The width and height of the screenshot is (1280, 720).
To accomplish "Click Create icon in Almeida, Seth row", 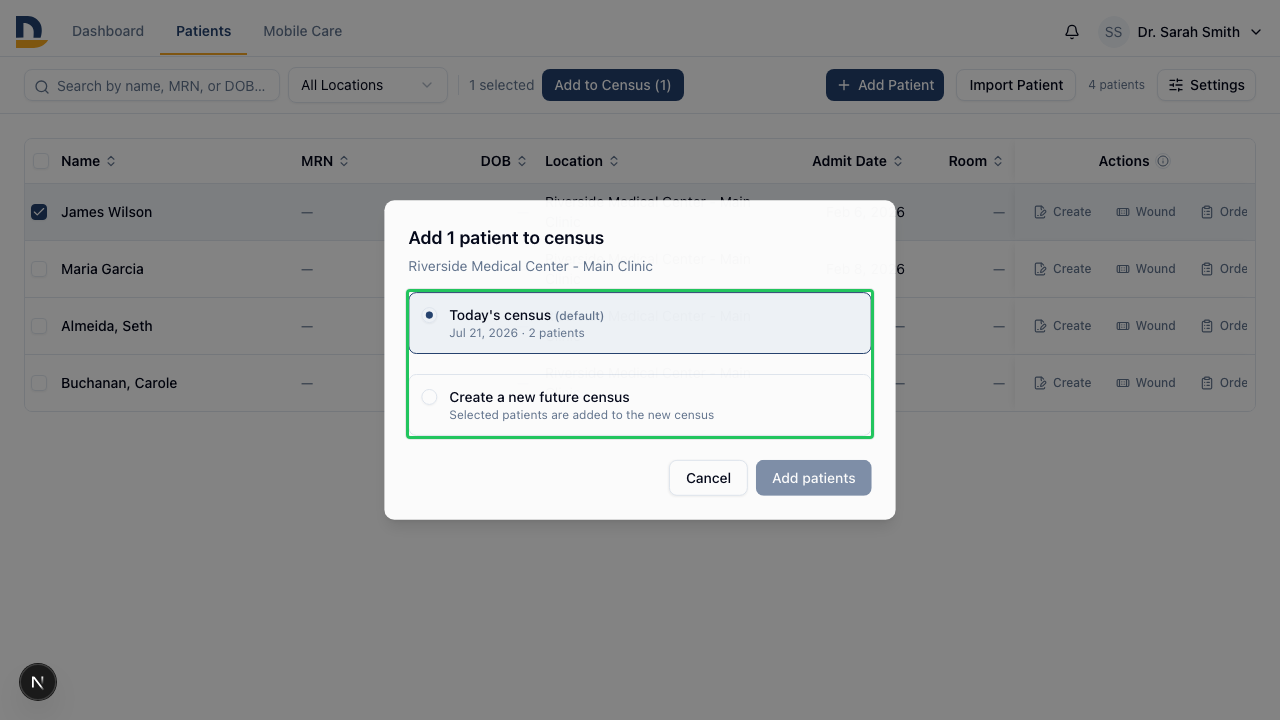I will (1040, 326).
